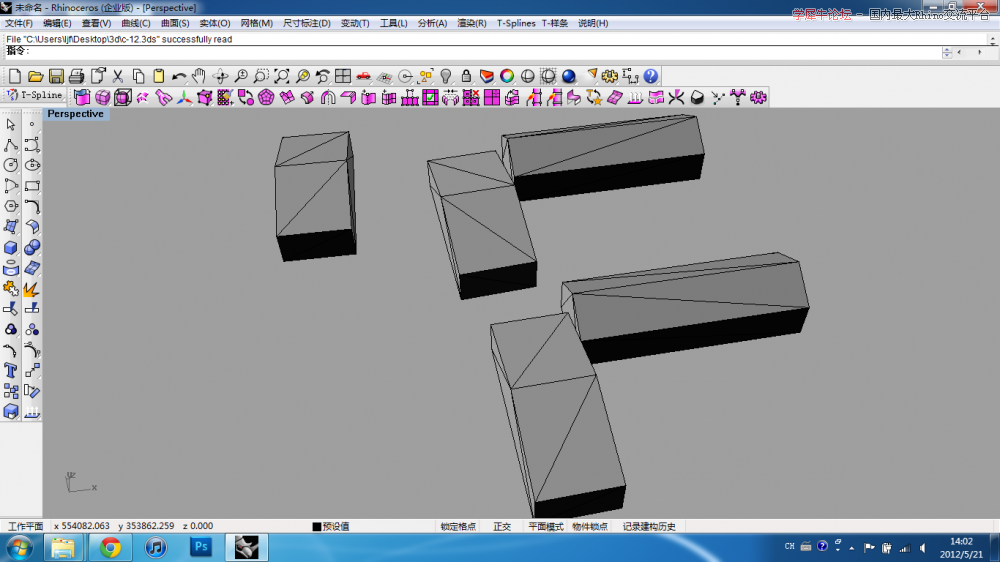Viewport: 1000px width, 562px height.
Task: Click the volume speaker tray icon
Action: [x=922, y=548]
